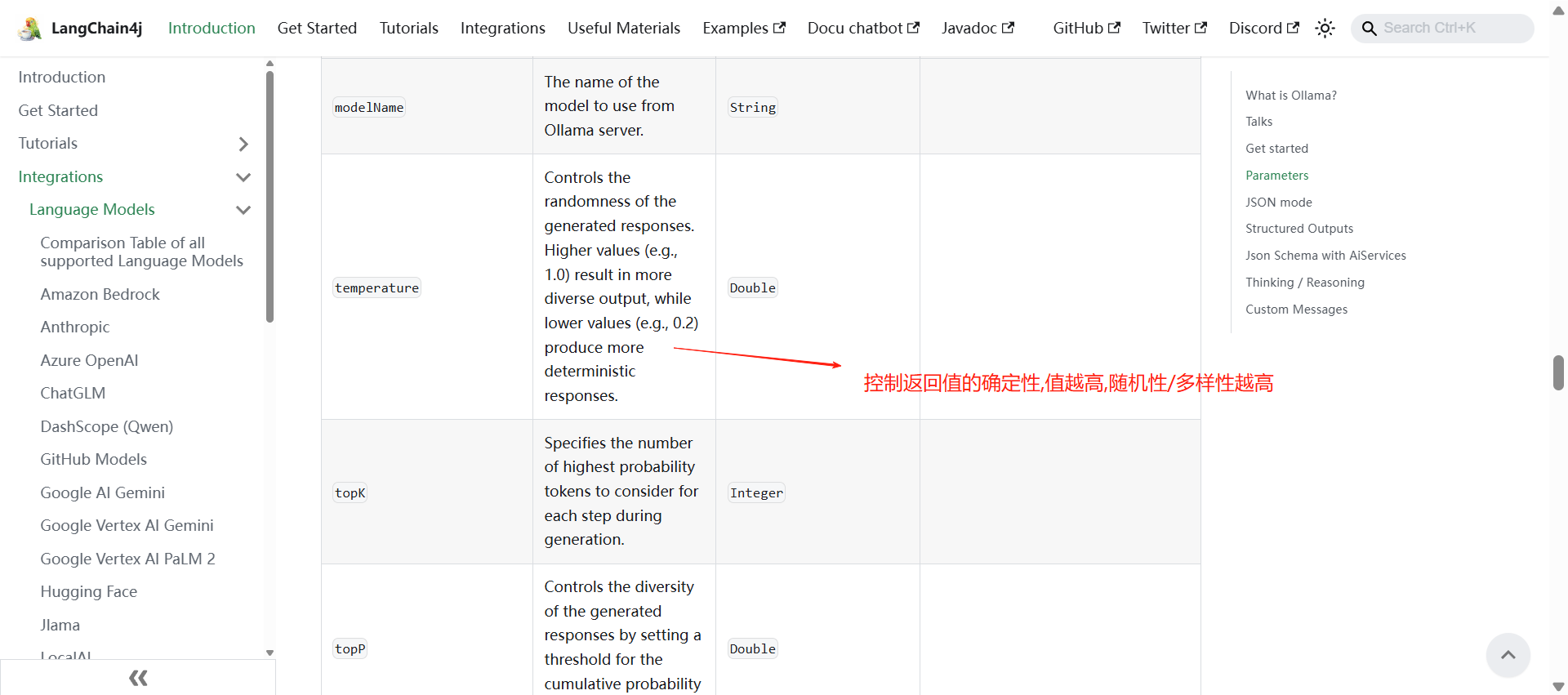Click the temperature parameter code cell
The image size is (1568, 695).
[x=376, y=288]
